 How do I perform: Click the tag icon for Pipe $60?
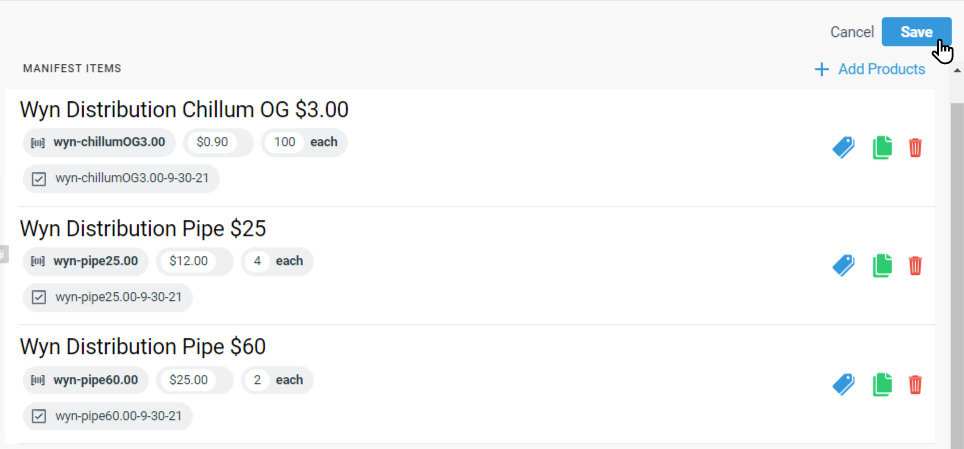click(x=844, y=384)
